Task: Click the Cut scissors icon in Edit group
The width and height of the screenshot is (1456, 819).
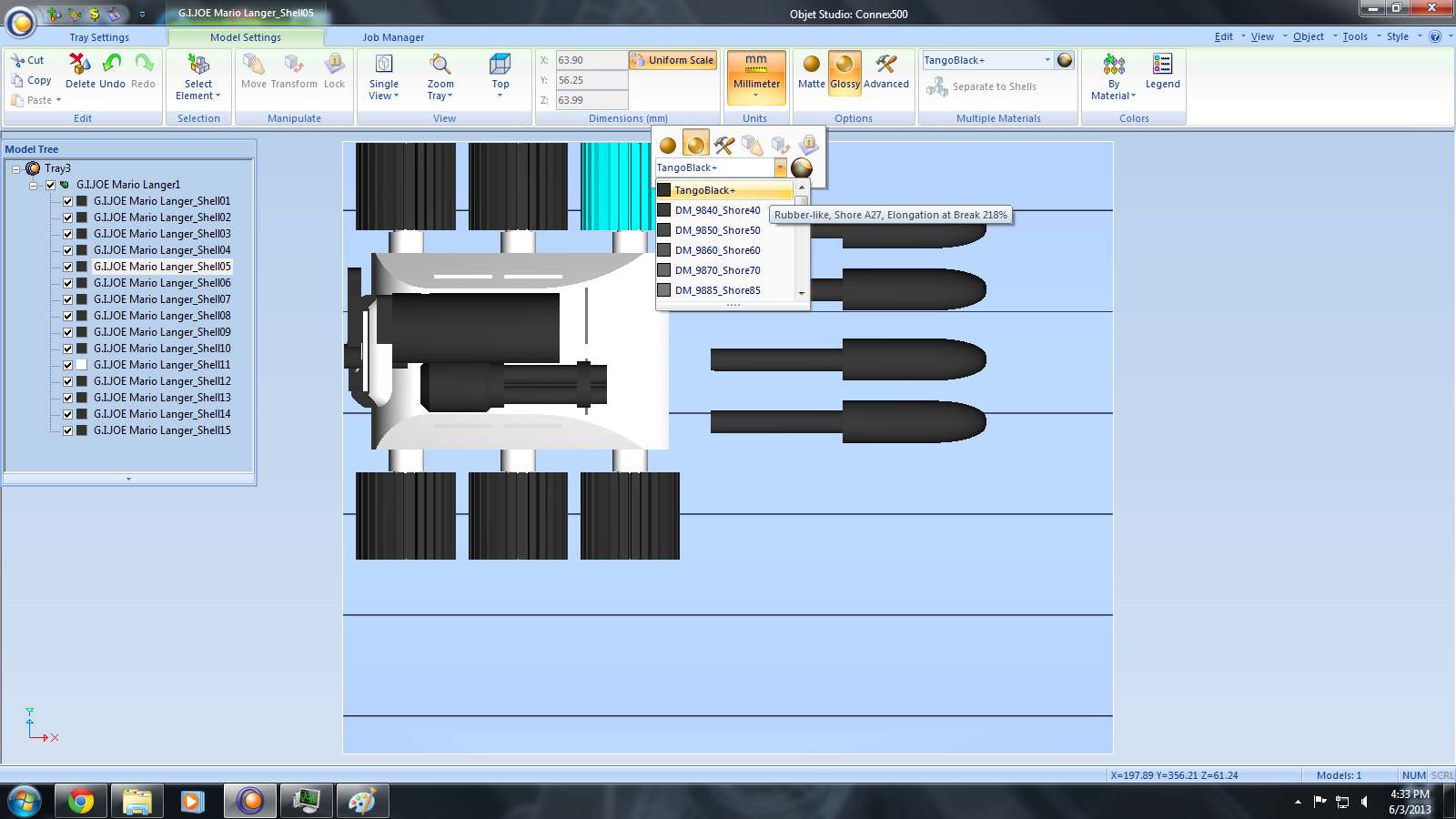Action: 17,60
